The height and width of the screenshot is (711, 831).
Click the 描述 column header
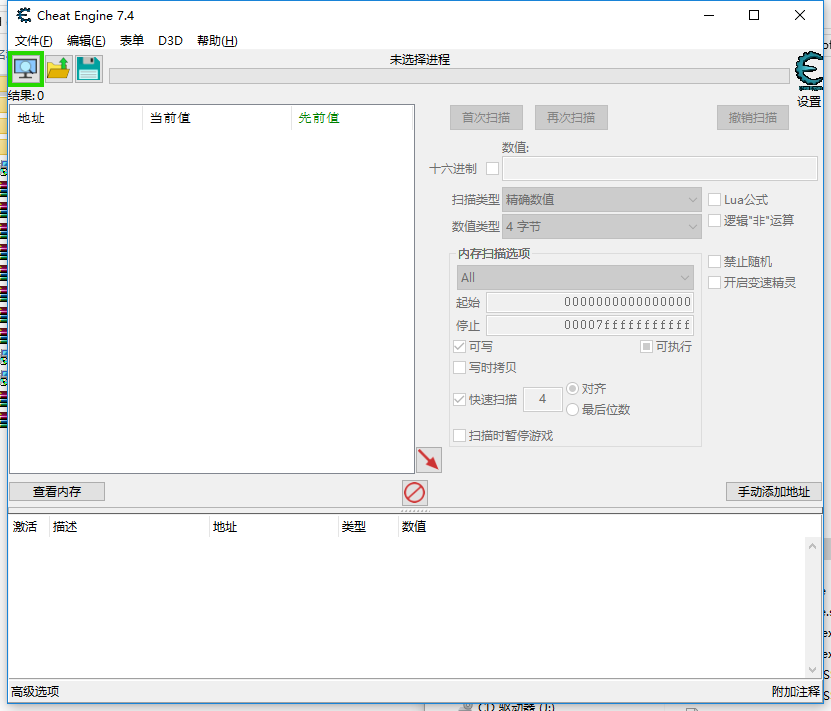[129, 527]
